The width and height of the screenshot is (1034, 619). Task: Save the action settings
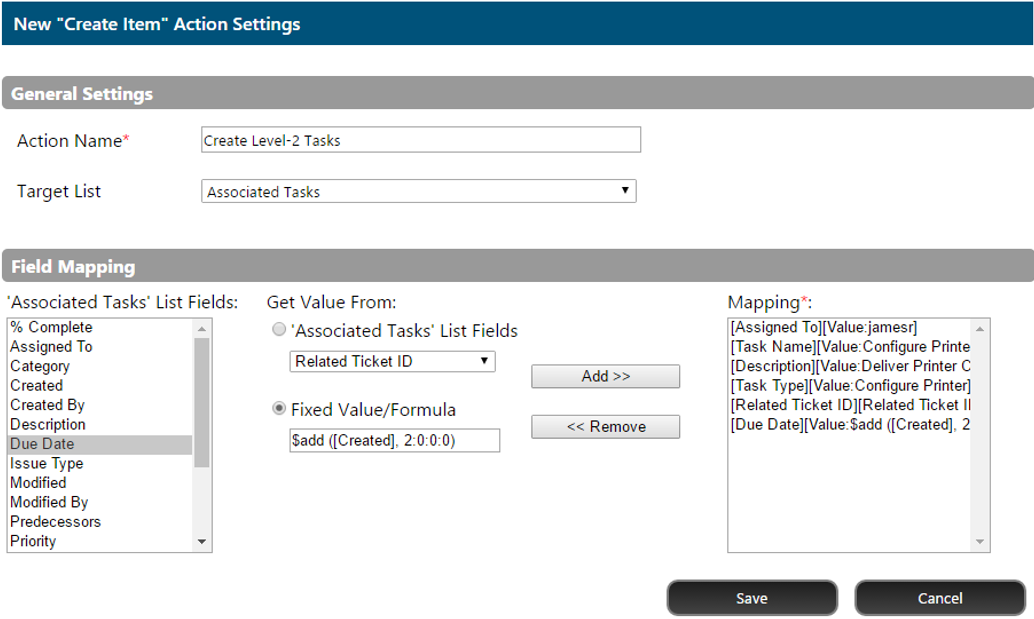tap(751, 598)
